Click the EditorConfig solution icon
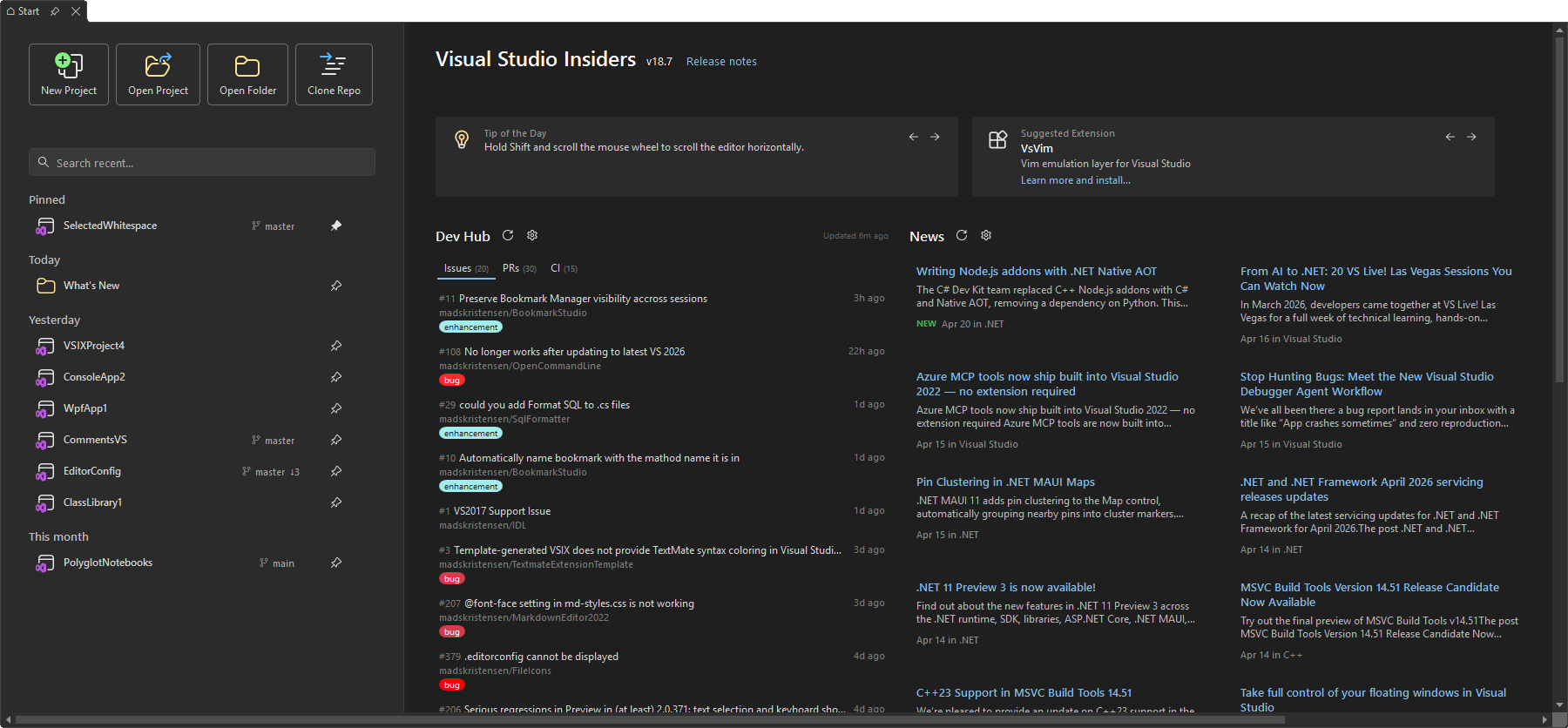1568x728 pixels. tap(45, 472)
